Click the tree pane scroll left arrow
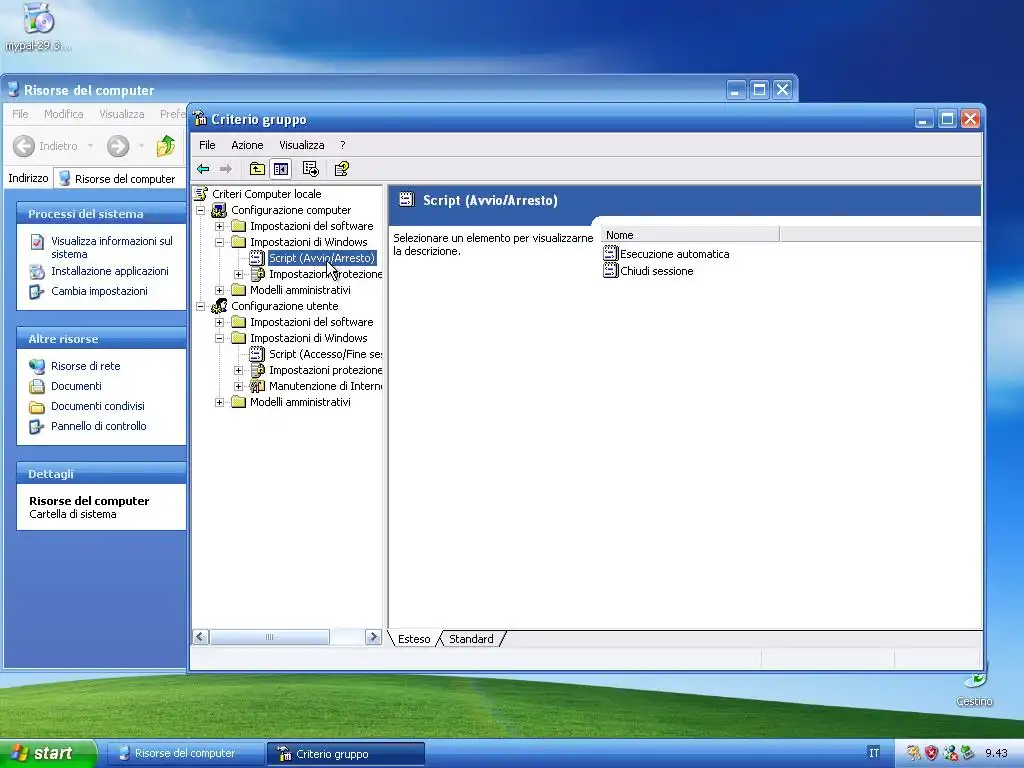The width and height of the screenshot is (1024, 768). point(201,637)
